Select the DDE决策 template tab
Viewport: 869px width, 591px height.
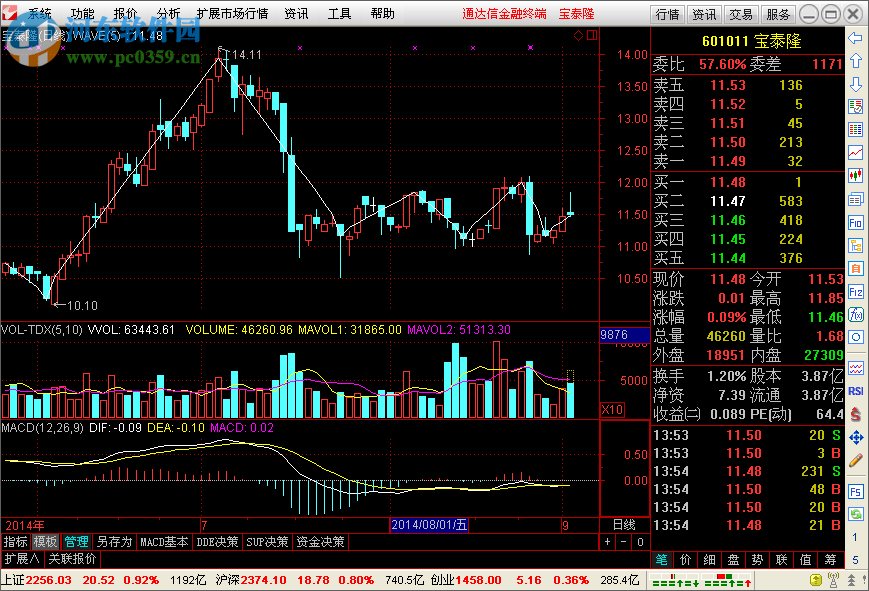pos(217,542)
